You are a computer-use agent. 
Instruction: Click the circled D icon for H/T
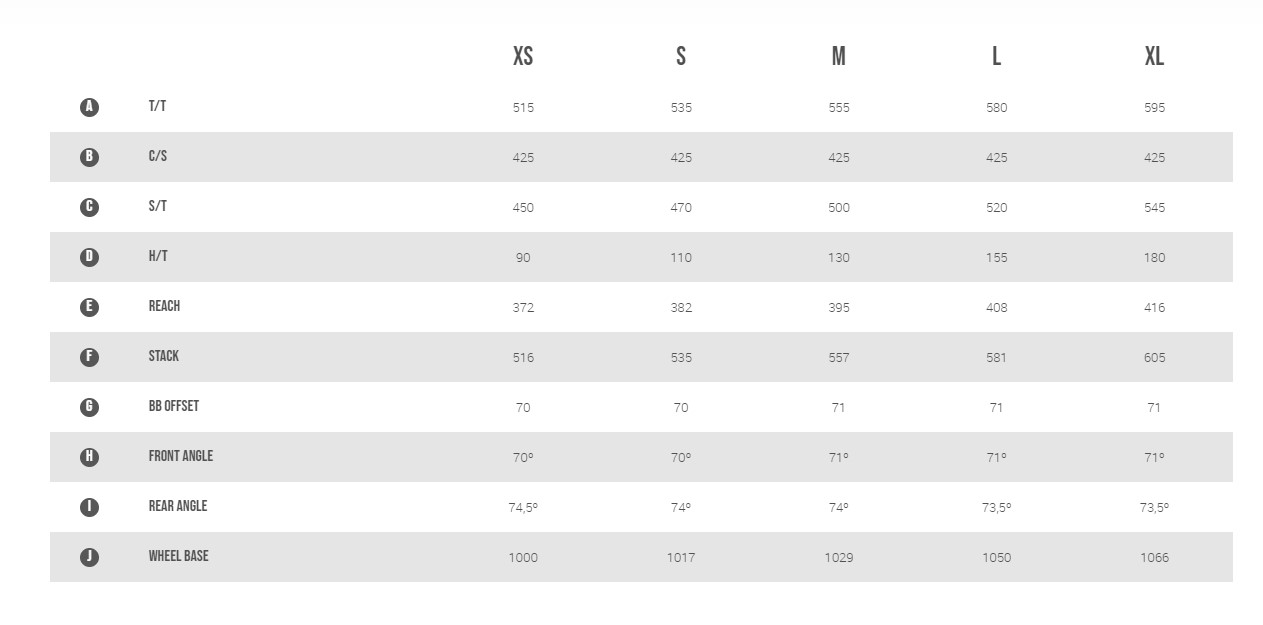point(89,257)
